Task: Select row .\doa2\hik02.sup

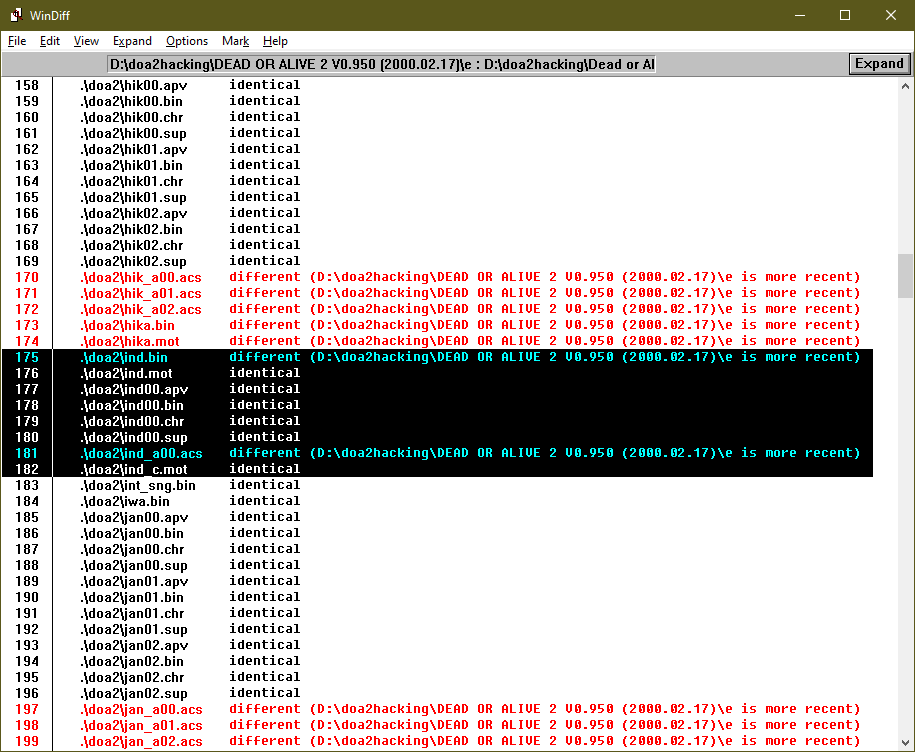Action: coord(437,261)
